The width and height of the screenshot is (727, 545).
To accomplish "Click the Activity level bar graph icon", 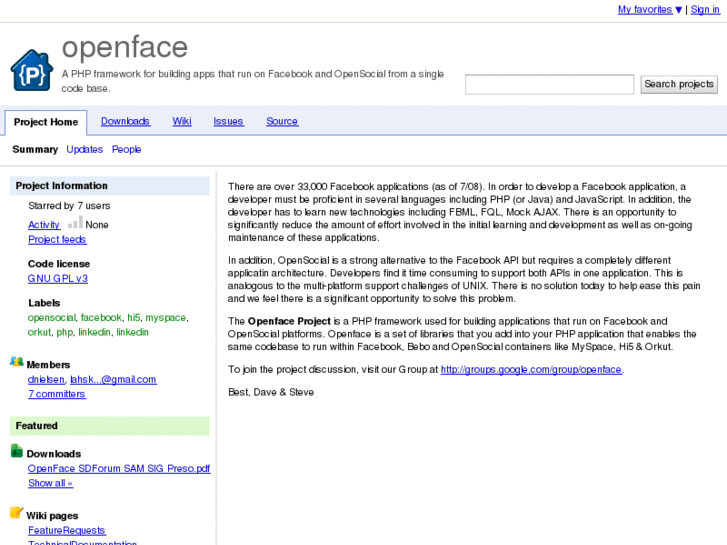I will [x=75, y=222].
